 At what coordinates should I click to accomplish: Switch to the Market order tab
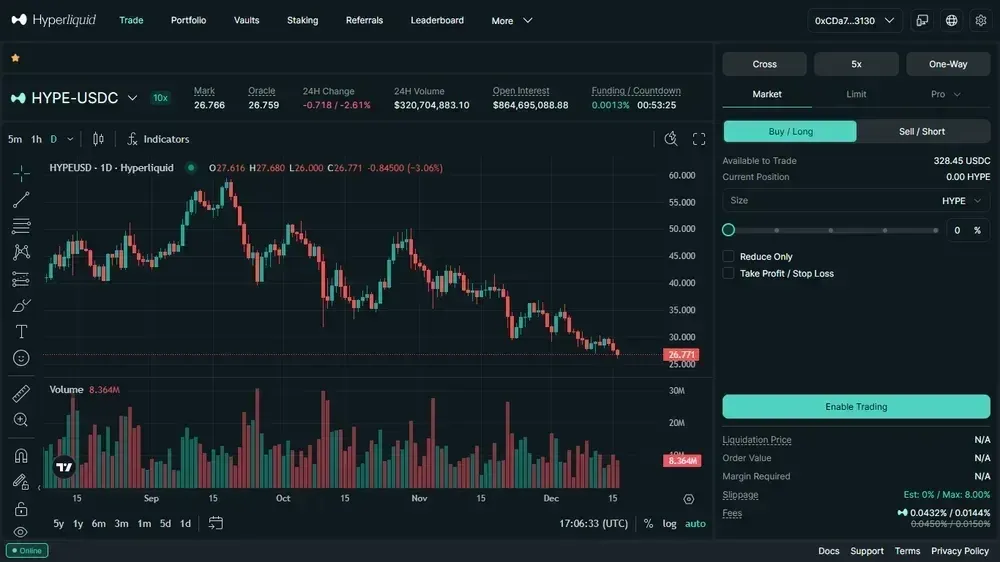pyautogui.click(x=767, y=94)
